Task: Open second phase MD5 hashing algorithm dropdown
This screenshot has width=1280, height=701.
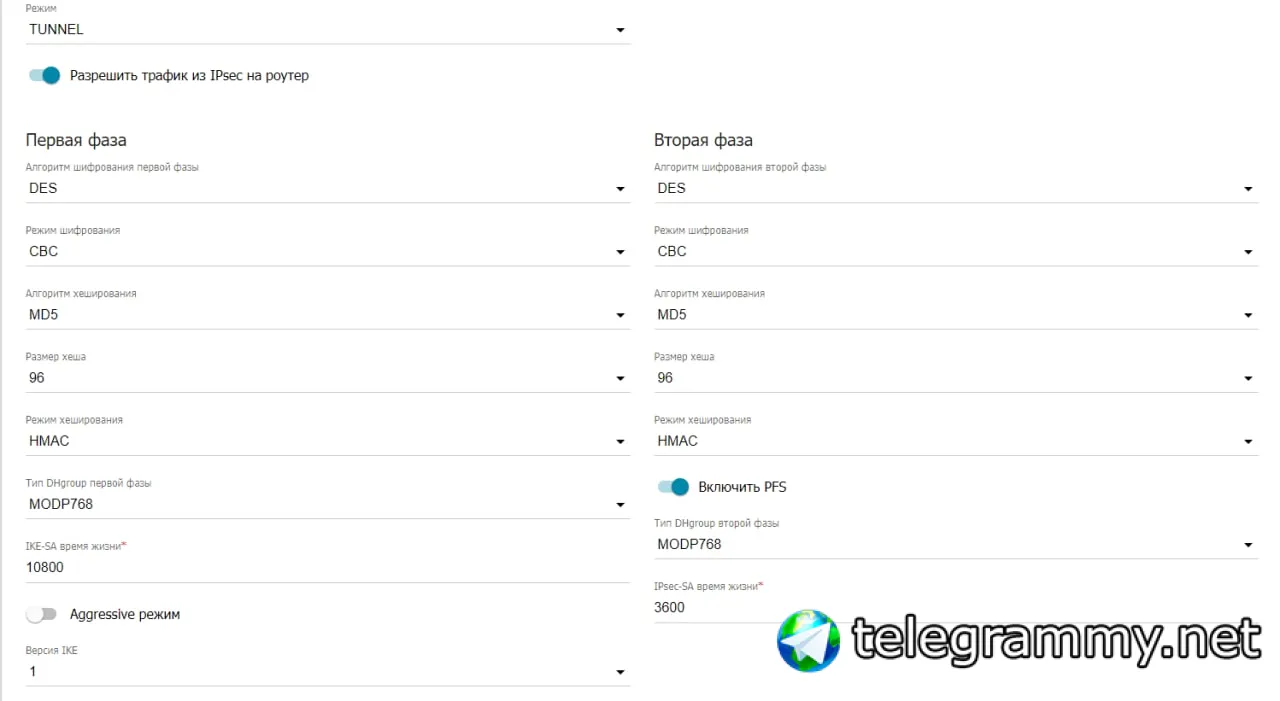Action: pos(956,315)
